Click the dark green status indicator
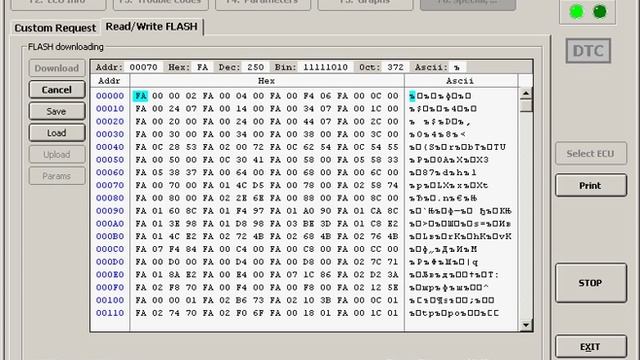This screenshot has height=360, width=640. (600, 12)
